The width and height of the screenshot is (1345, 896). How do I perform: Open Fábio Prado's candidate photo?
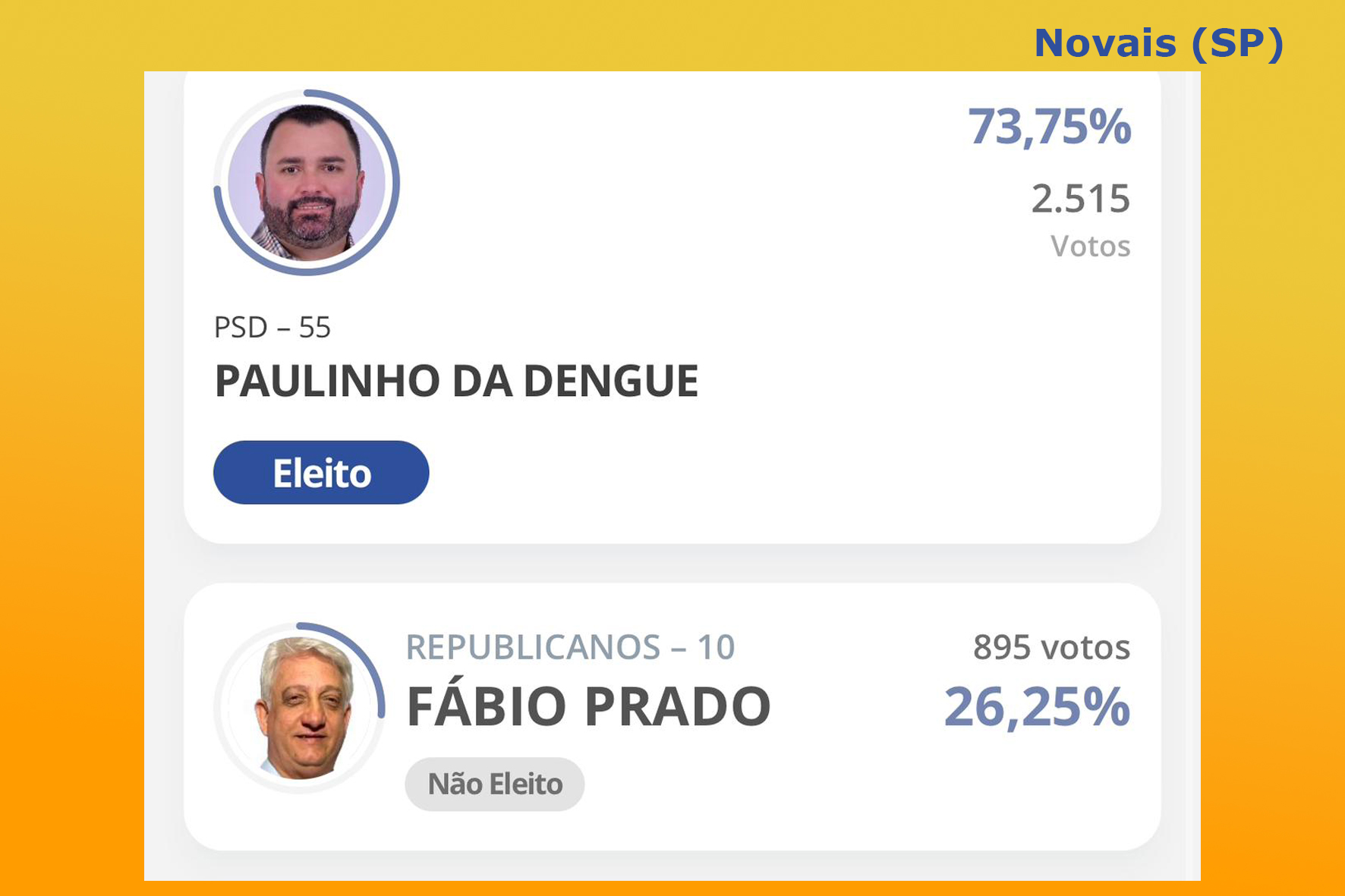tap(301, 708)
